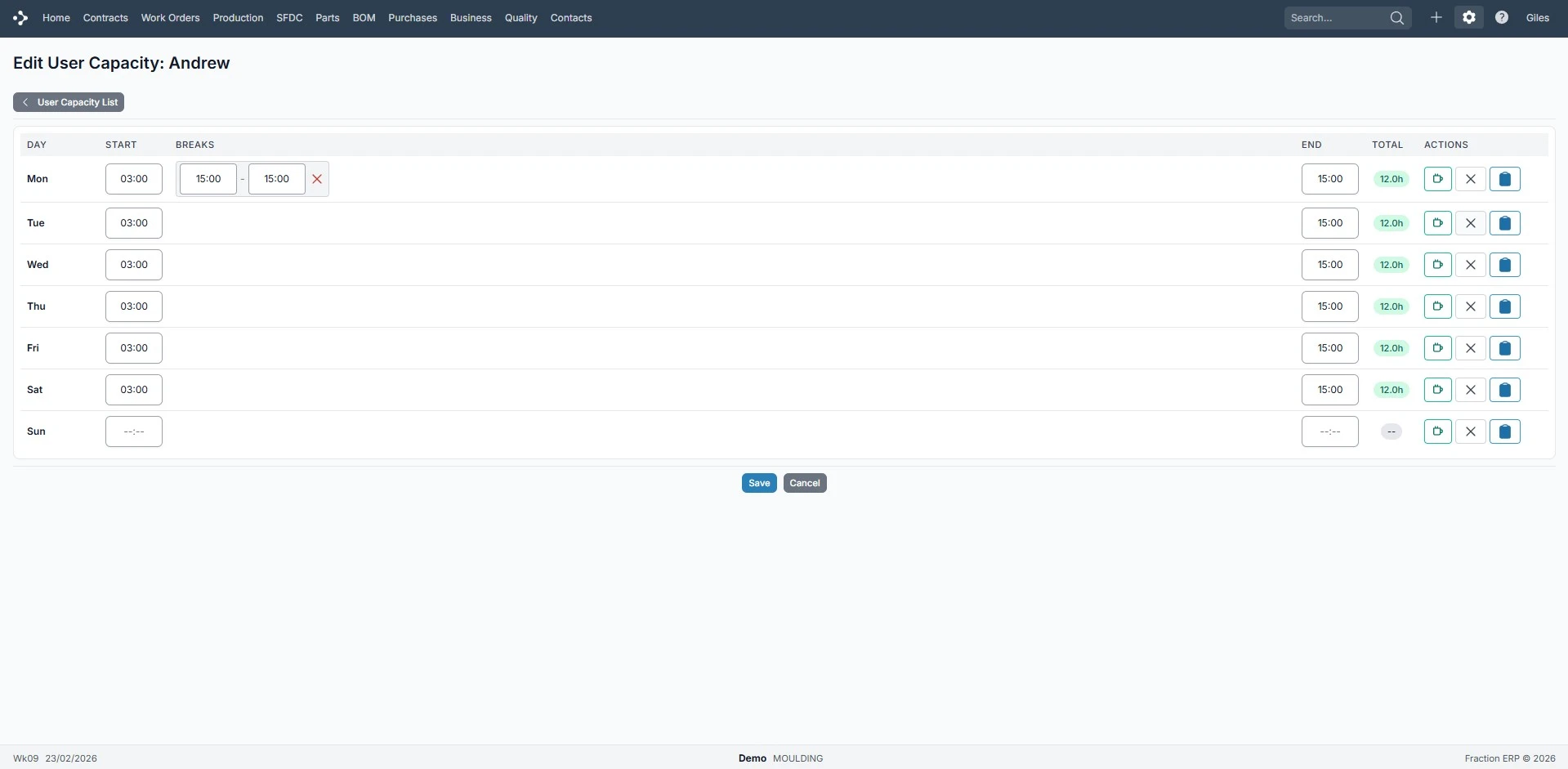Viewport: 1568px width, 769px height.
Task: Clear Wednesday's hours with the X icon
Action: tap(1471, 264)
